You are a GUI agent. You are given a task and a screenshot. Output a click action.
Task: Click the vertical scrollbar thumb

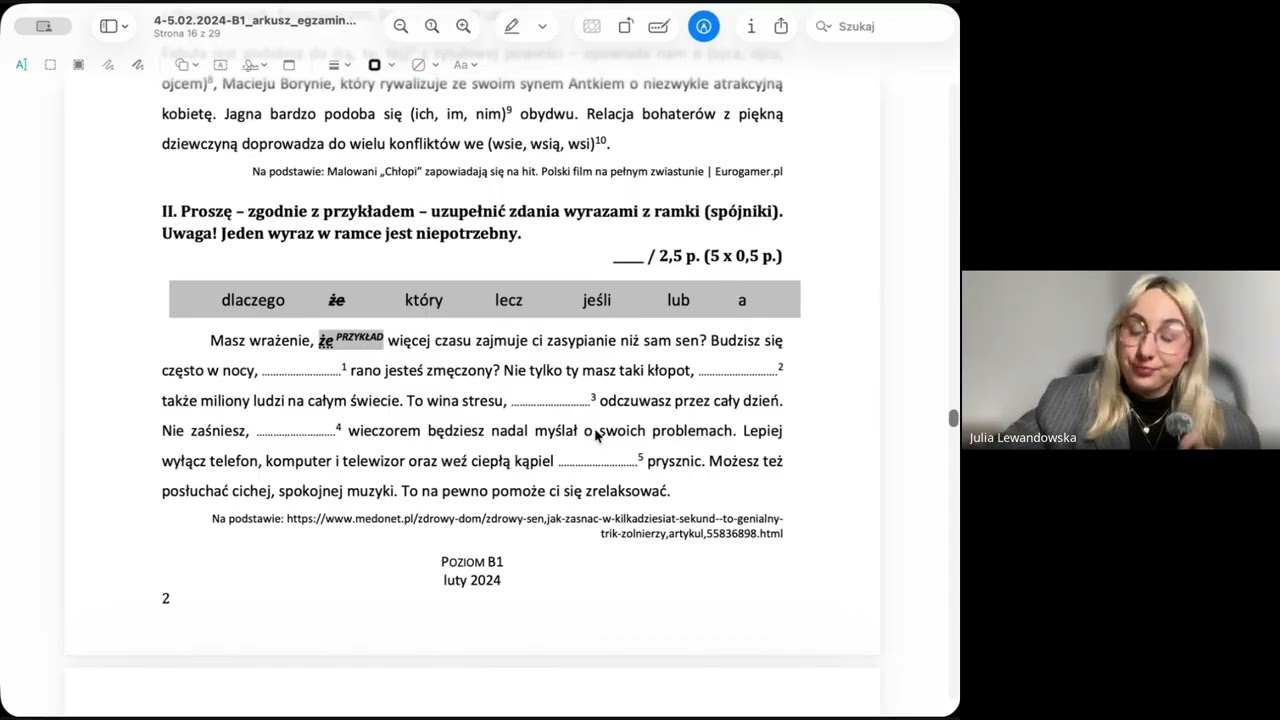click(954, 418)
